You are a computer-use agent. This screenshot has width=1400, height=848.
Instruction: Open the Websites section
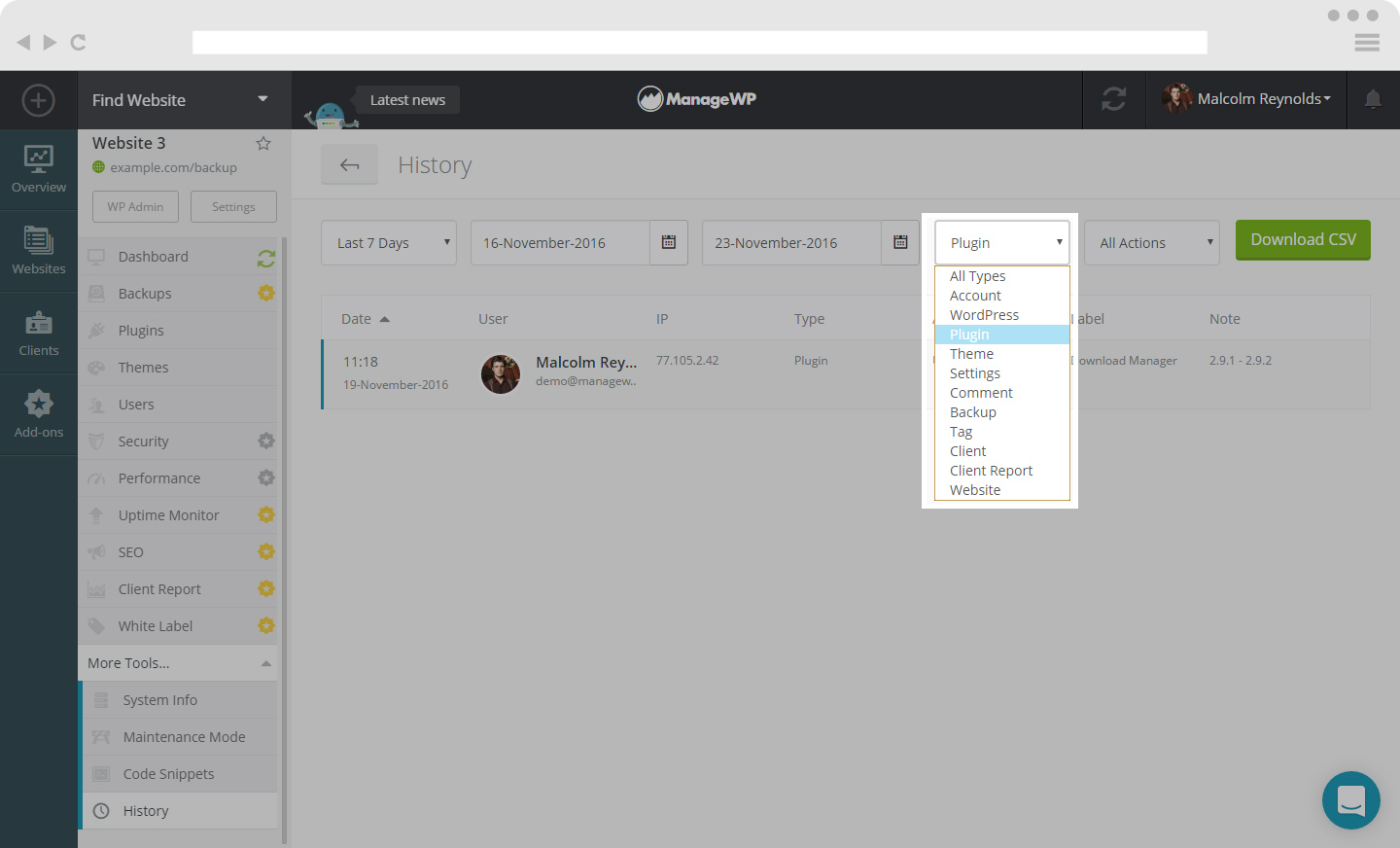(39, 251)
